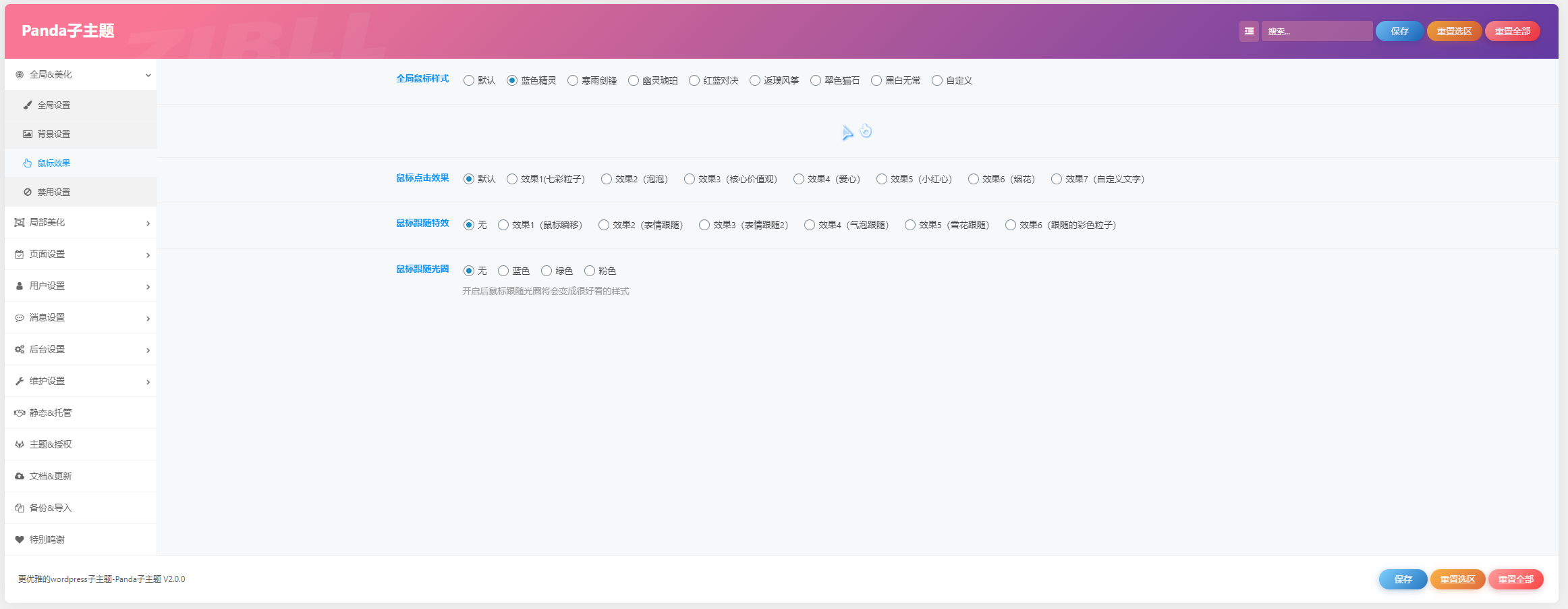Image resolution: width=1568 pixels, height=609 pixels.
Task: Click the wrench icon for 维护设置
Action: 20,381
